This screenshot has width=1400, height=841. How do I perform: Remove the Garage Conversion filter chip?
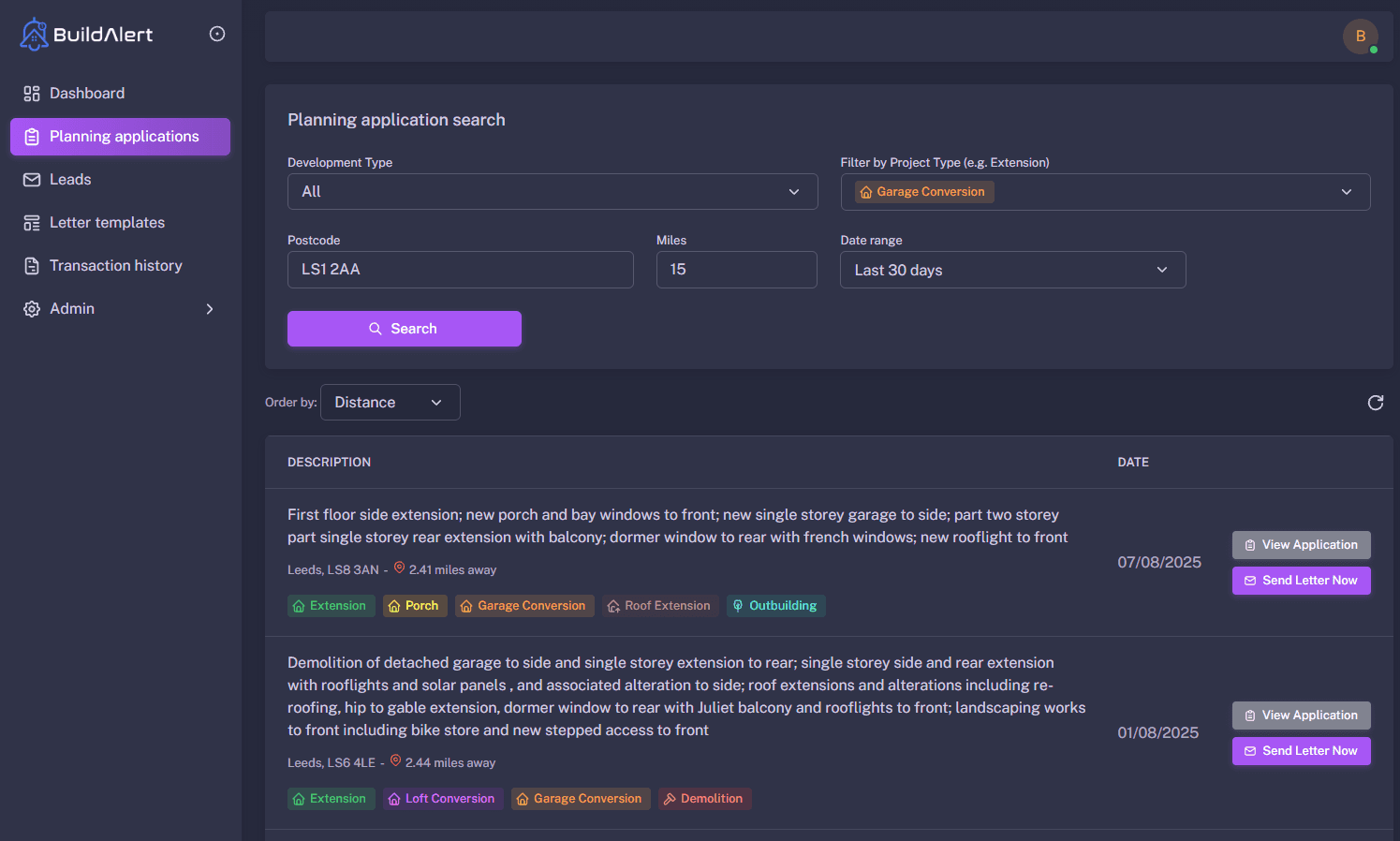click(922, 191)
